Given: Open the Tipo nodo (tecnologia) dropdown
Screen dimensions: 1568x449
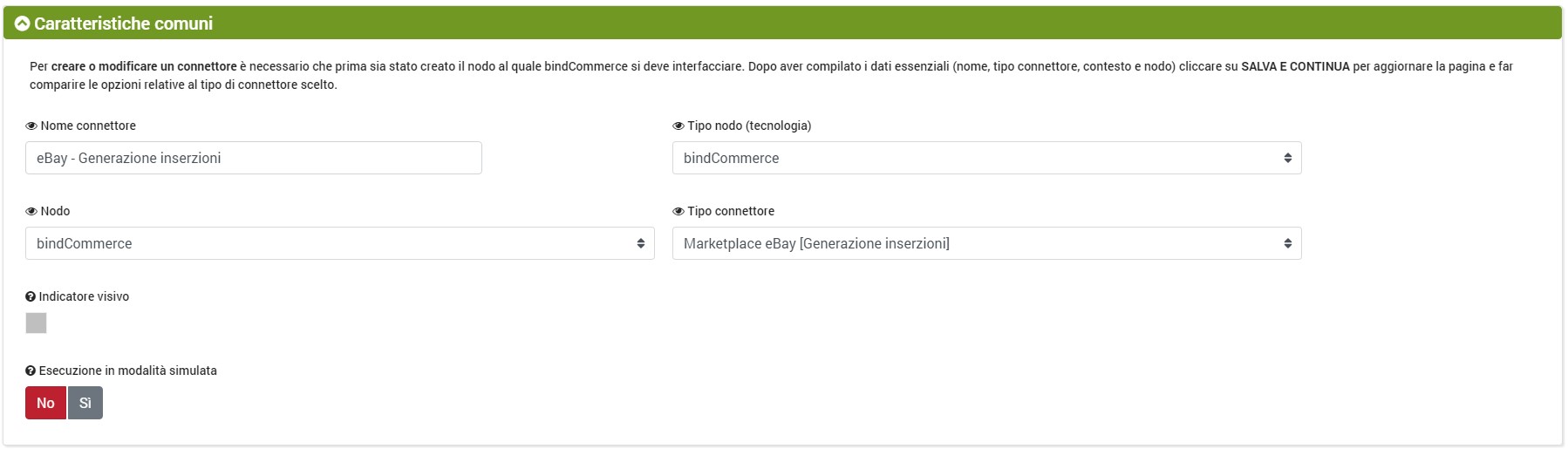Looking at the screenshot, I should pyautogui.click(x=986, y=158).
